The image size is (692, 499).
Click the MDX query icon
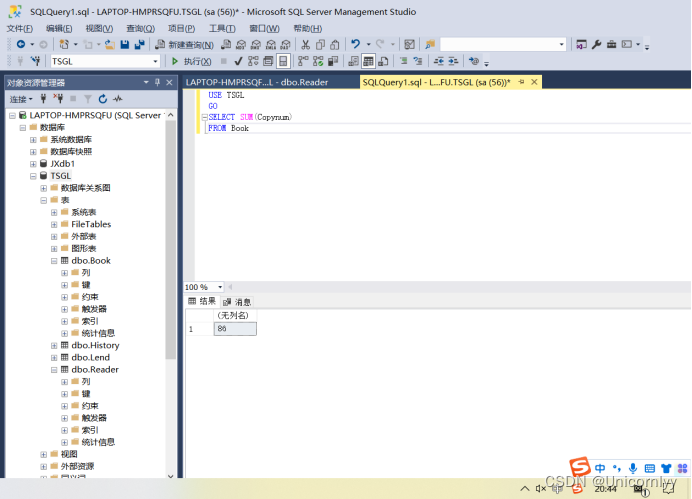(241, 44)
